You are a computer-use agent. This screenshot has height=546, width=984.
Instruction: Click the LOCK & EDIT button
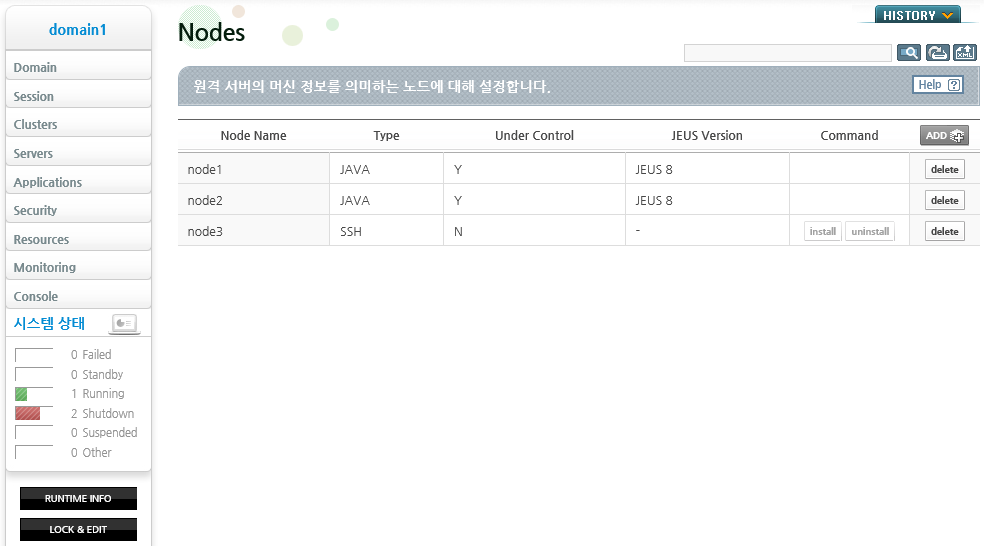point(78,529)
